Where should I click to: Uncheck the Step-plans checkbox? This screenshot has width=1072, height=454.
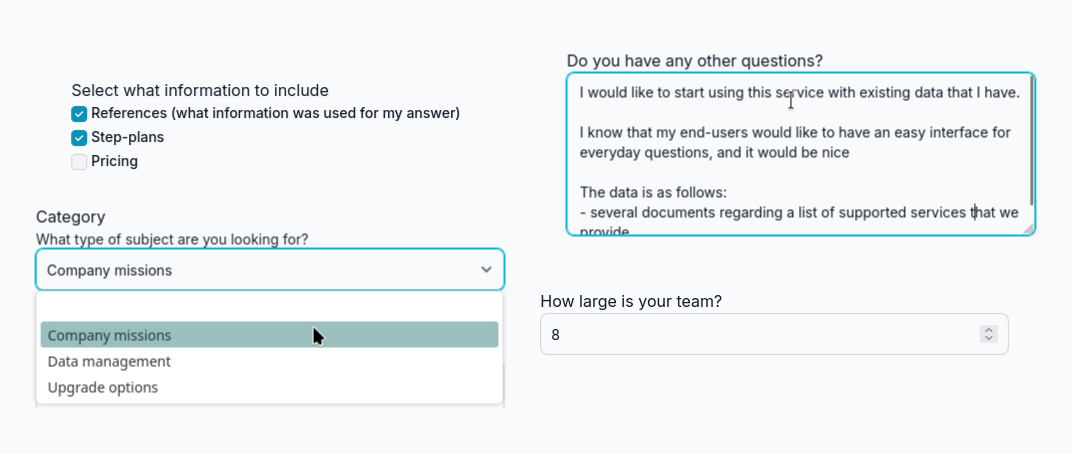[x=79, y=138]
